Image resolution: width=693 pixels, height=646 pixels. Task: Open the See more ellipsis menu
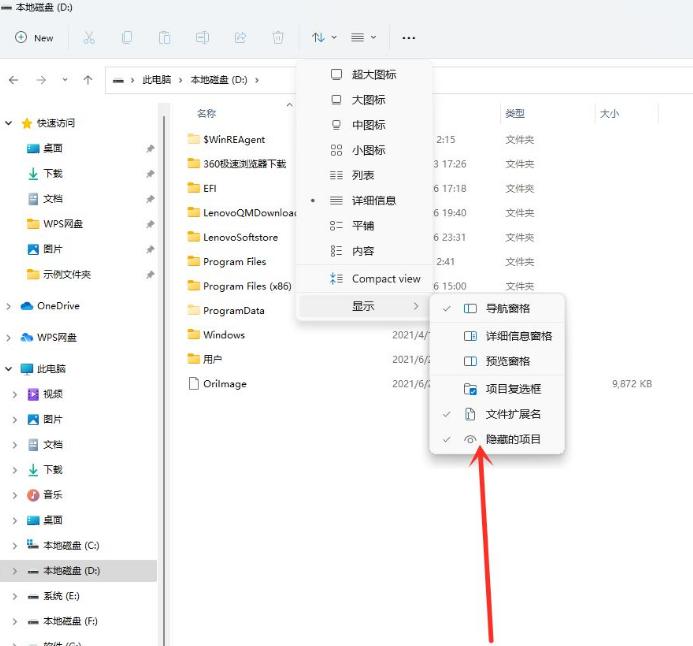point(408,38)
